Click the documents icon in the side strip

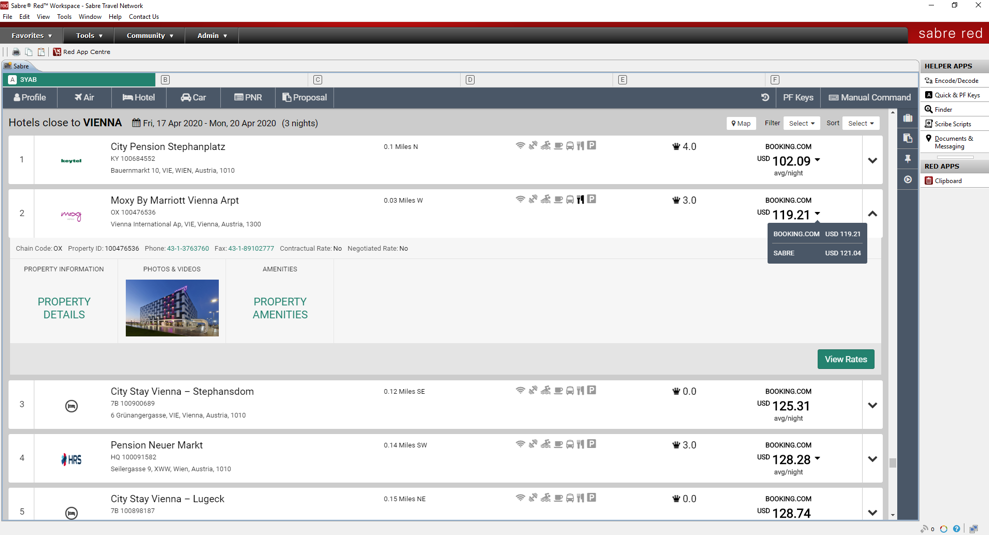click(x=908, y=138)
